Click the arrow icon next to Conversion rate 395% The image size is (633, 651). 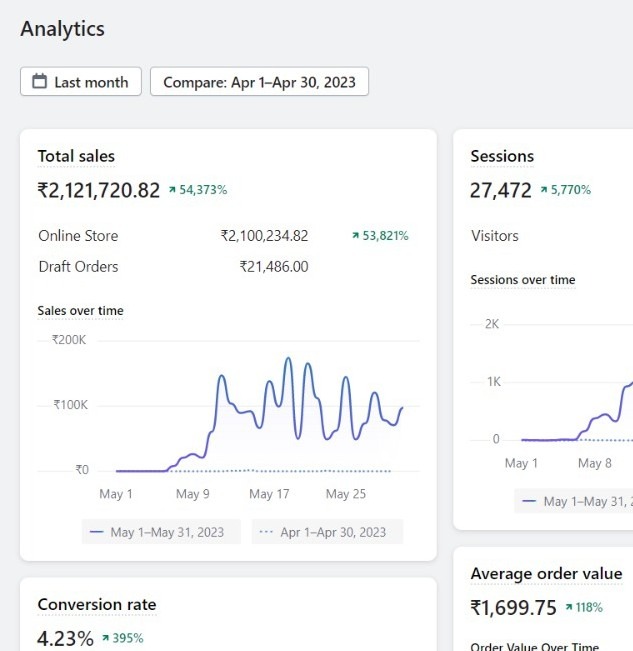tap(106, 638)
